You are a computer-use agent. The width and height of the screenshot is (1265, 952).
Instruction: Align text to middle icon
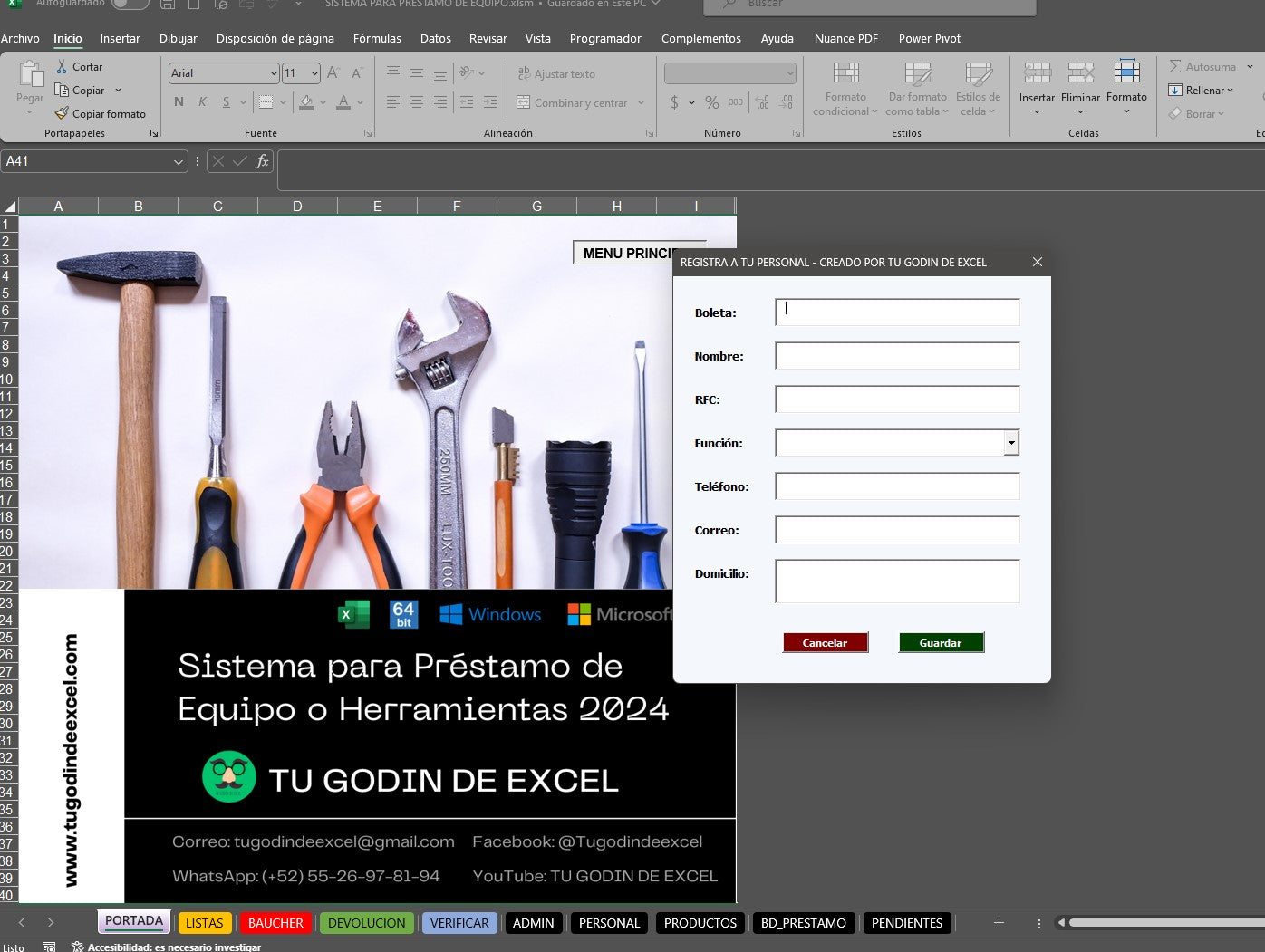pos(417,73)
